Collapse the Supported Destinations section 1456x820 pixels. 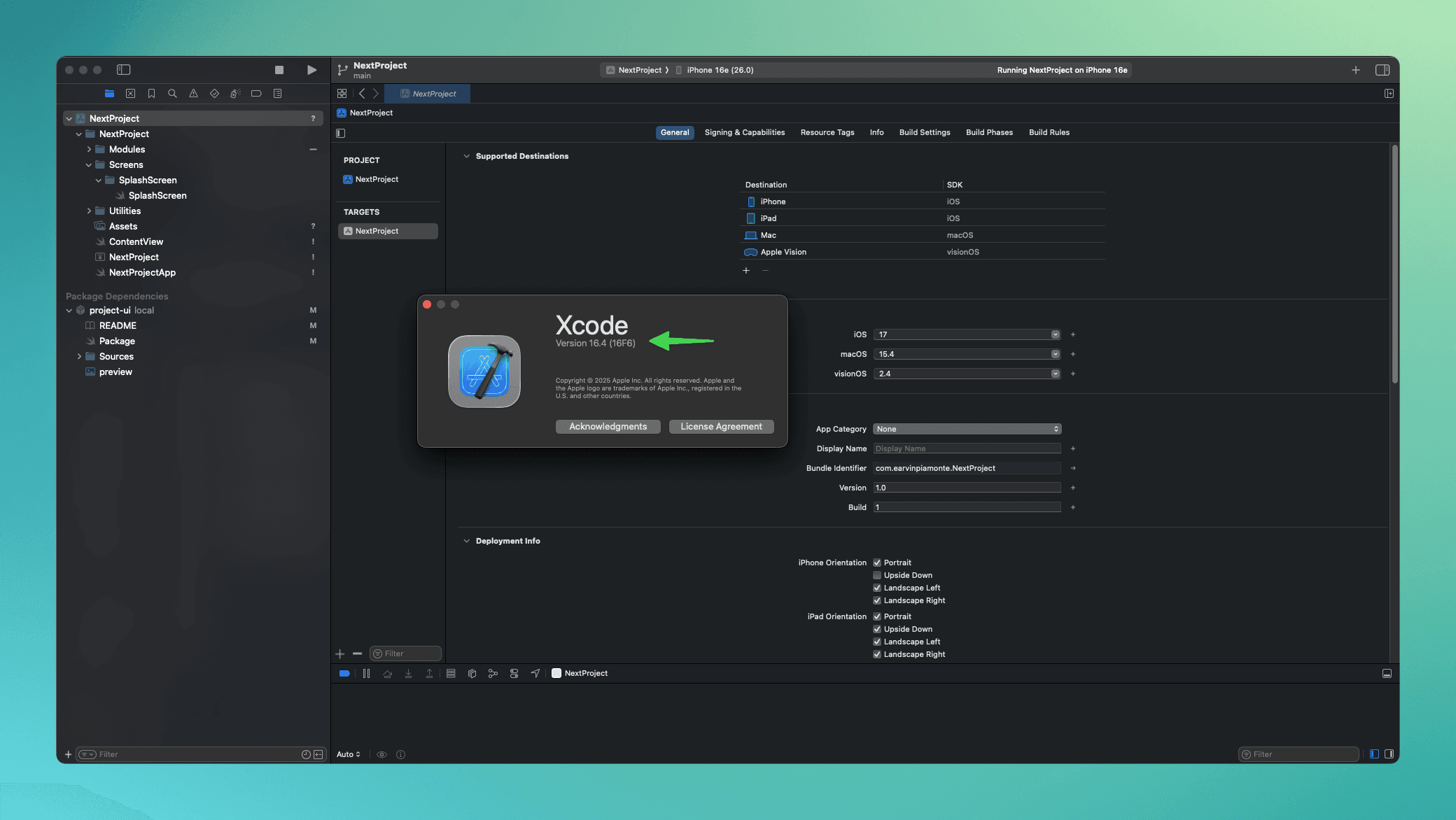(x=466, y=157)
